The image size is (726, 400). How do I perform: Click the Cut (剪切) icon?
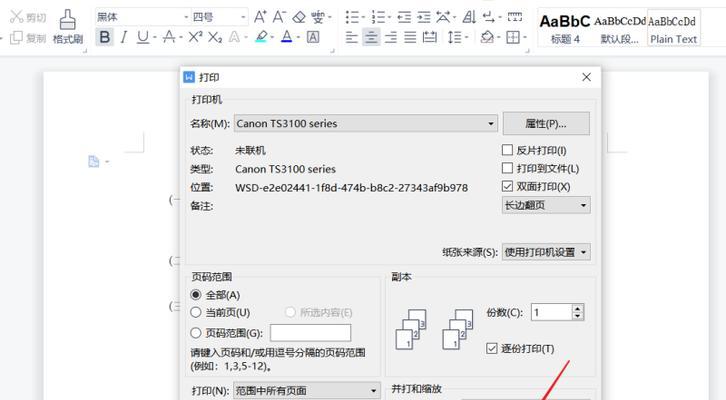click(17, 17)
